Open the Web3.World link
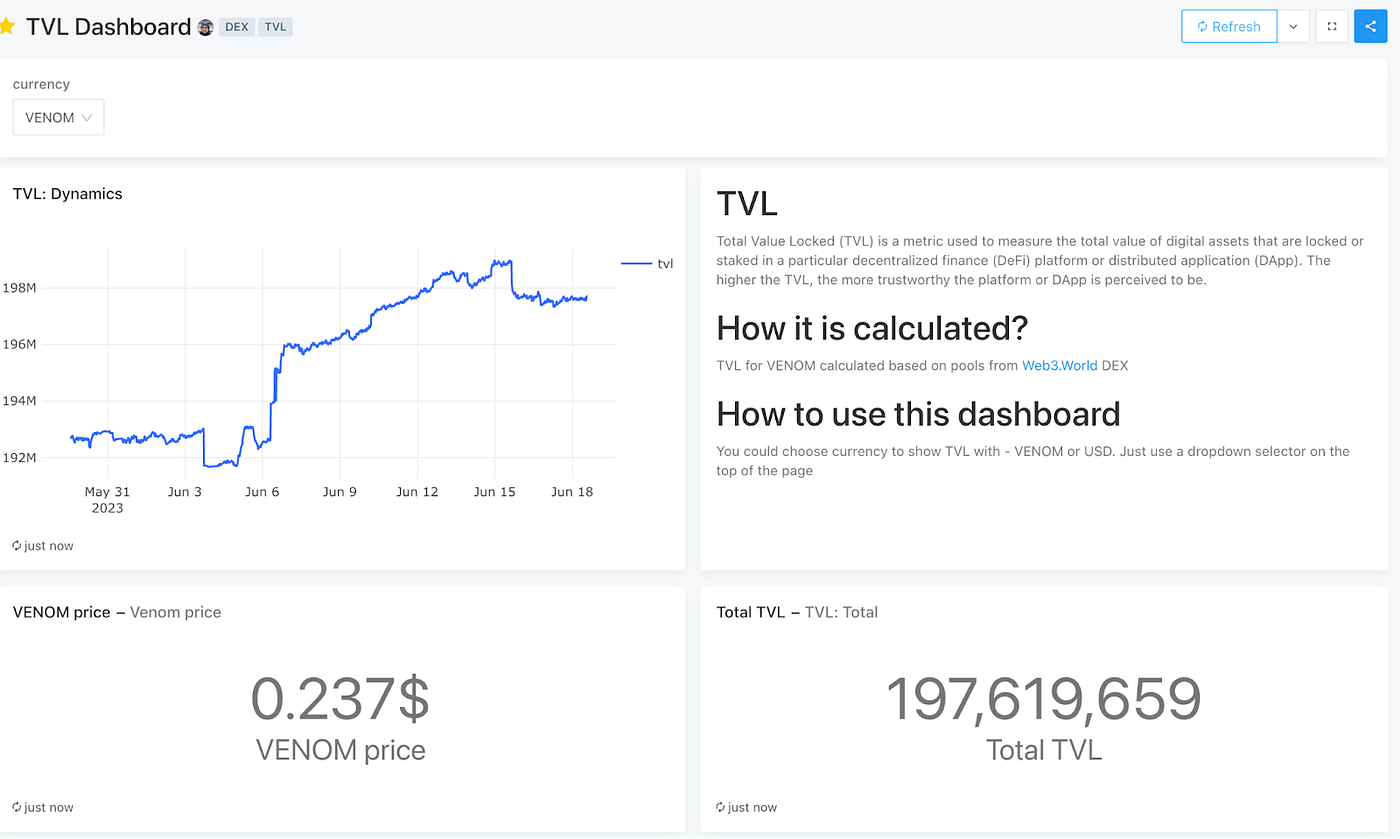This screenshot has width=1400, height=839. 1059,366
